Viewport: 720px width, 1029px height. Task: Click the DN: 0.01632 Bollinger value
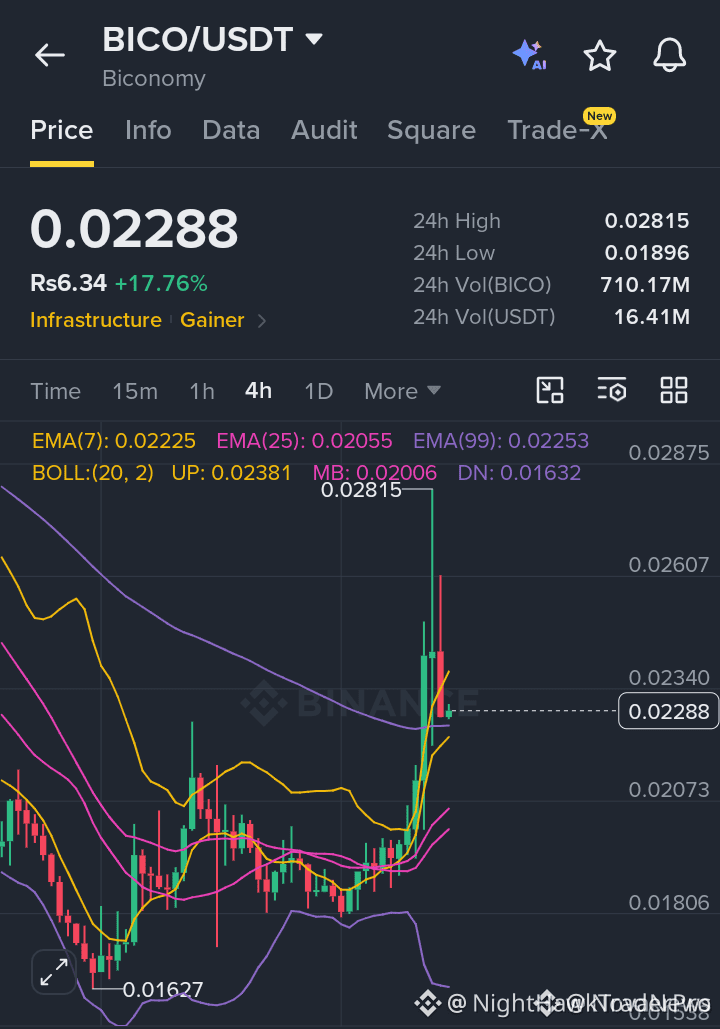click(x=519, y=472)
